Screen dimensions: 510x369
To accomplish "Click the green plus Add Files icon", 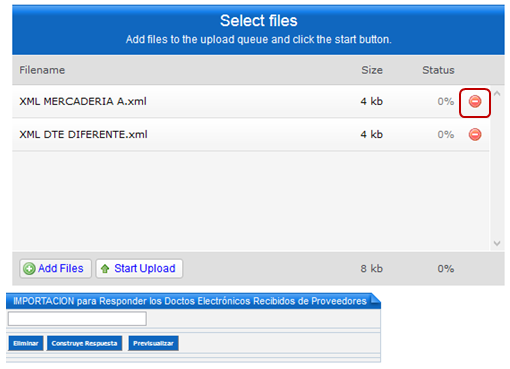I will (x=29, y=269).
